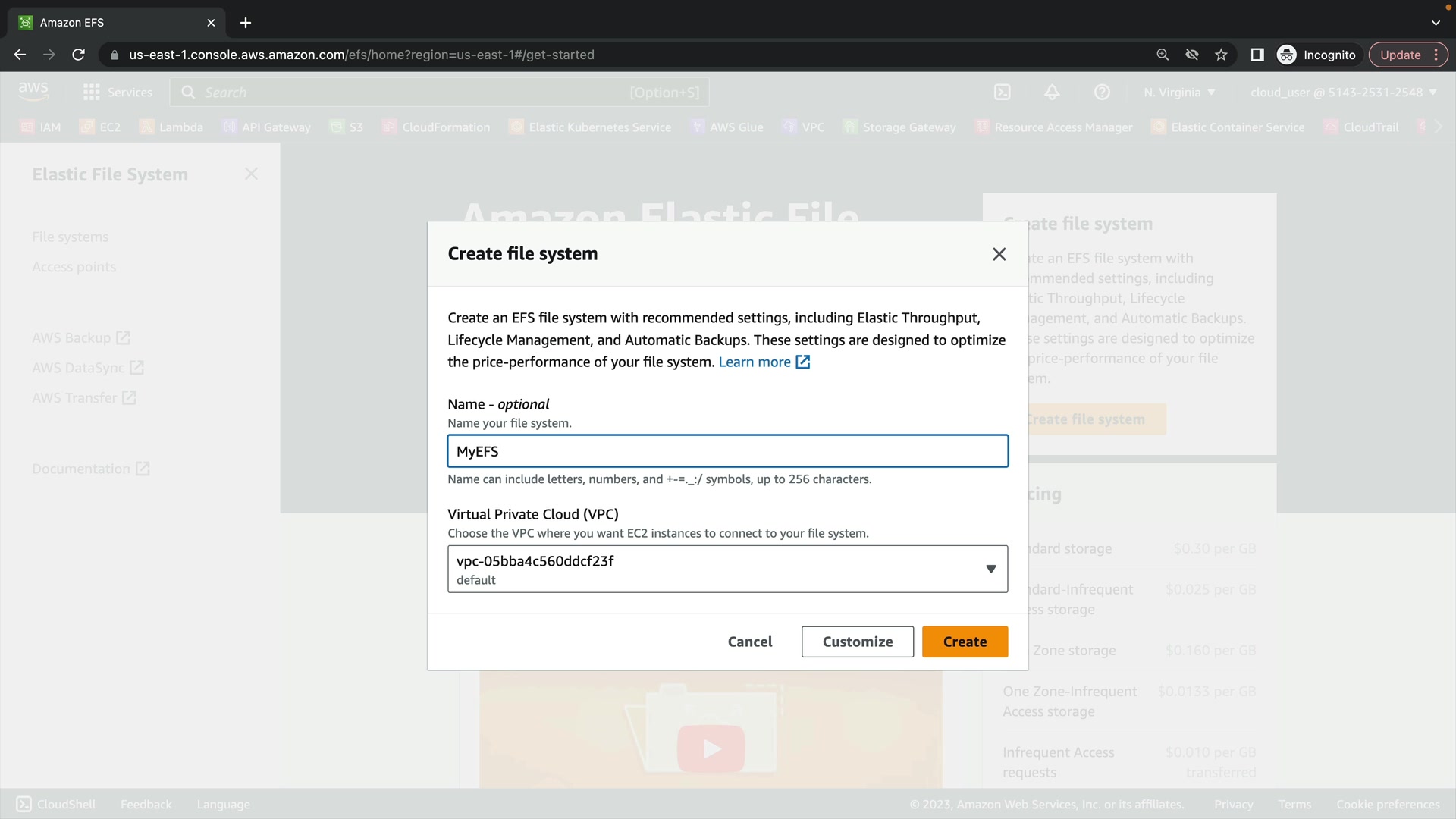The width and height of the screenshot is (1456, 819).
Task: Close the Create file system dialog
Action: [999, 254]
